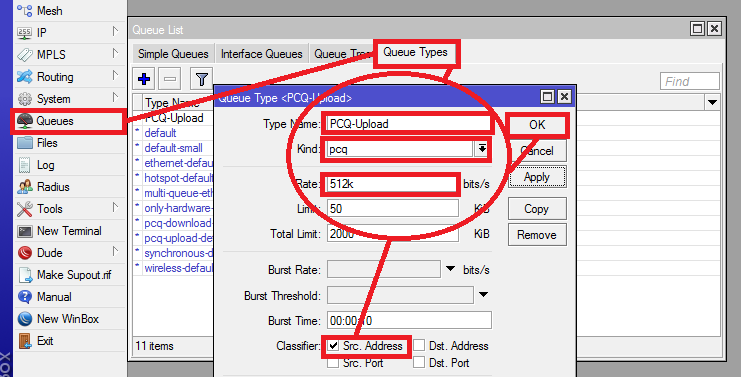The height and width of the screenshot is (377, 741).
Task: Click the Limit input field
Action: coord(393,208)
